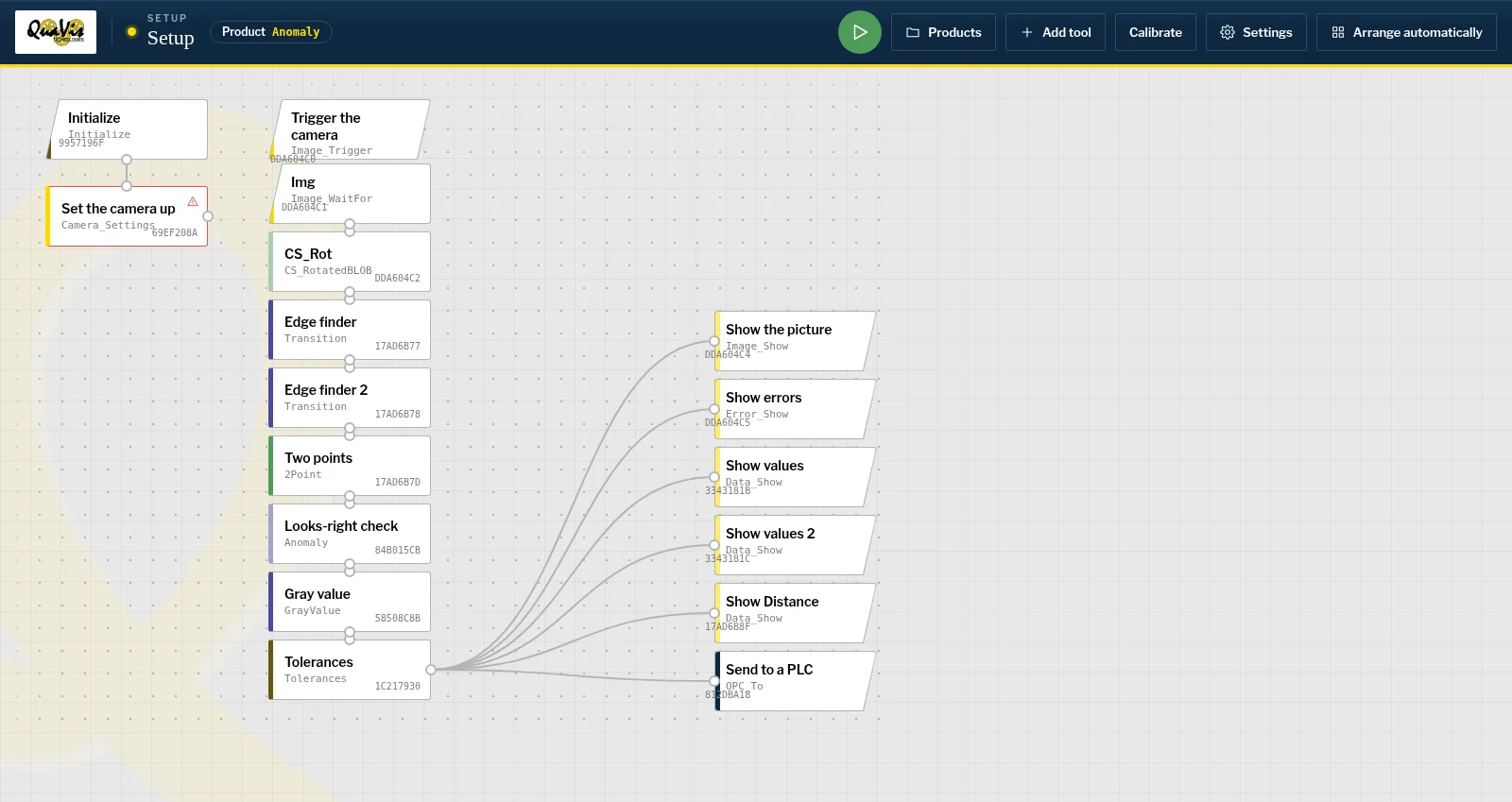The image size is (1512, 802).
Task: Open Calibrate from the top bar
Action: [x=1156, y=32]
